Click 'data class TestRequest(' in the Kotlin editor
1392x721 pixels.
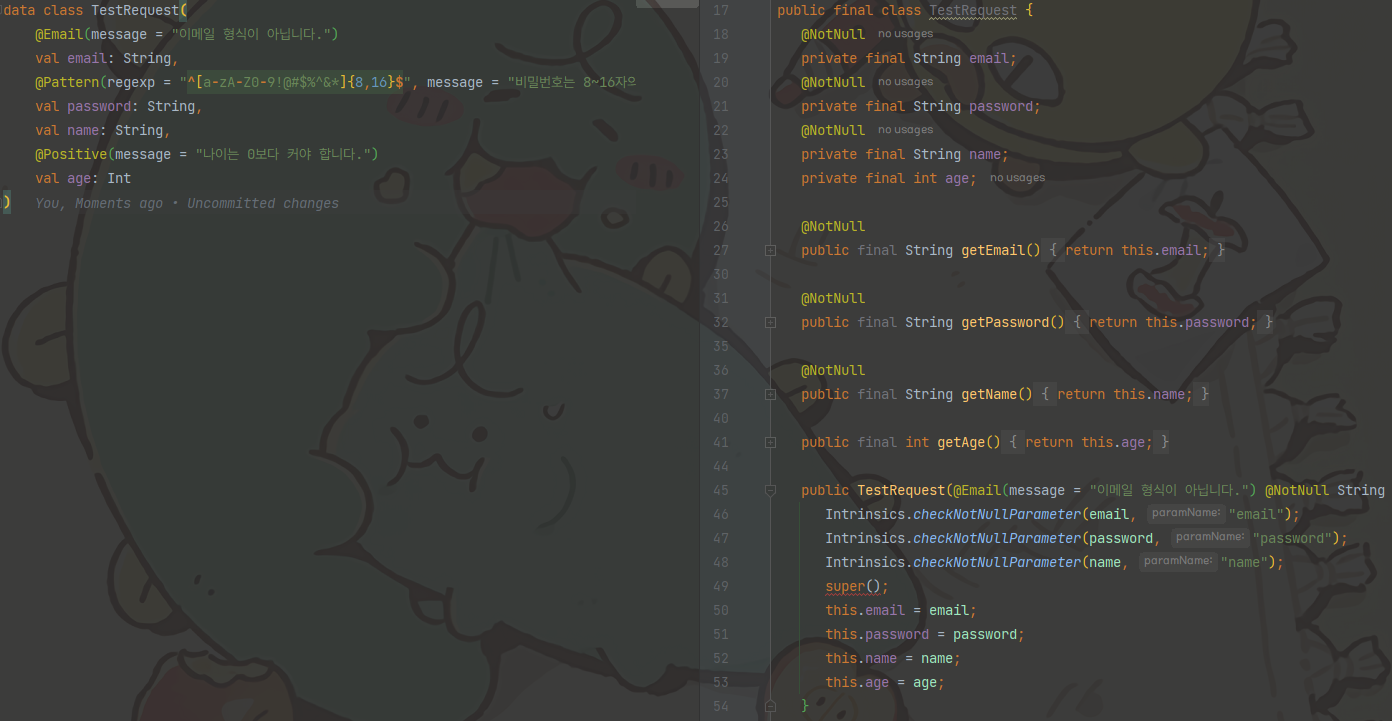[95, 10]
